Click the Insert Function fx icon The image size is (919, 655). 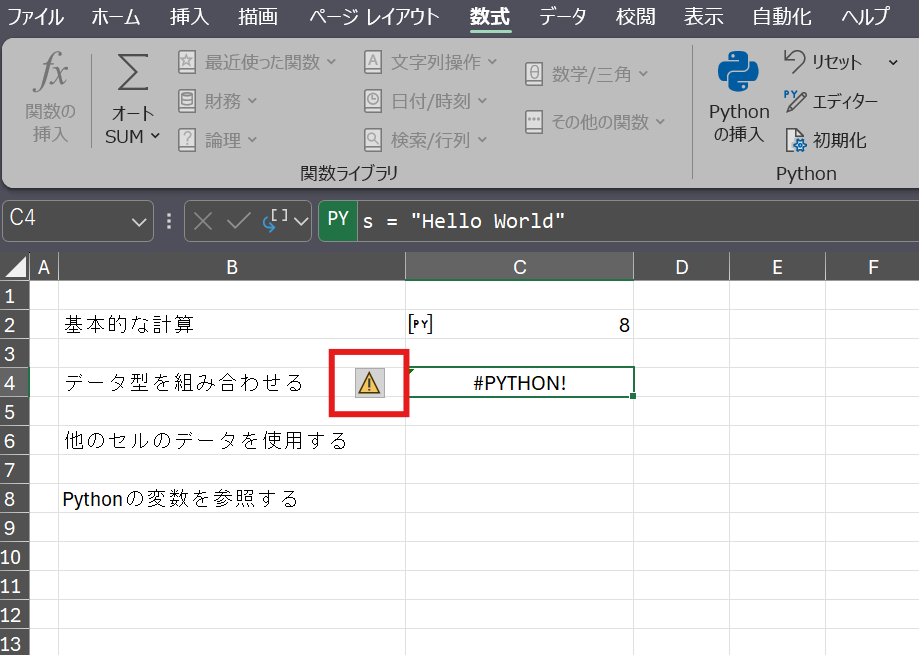50,75
